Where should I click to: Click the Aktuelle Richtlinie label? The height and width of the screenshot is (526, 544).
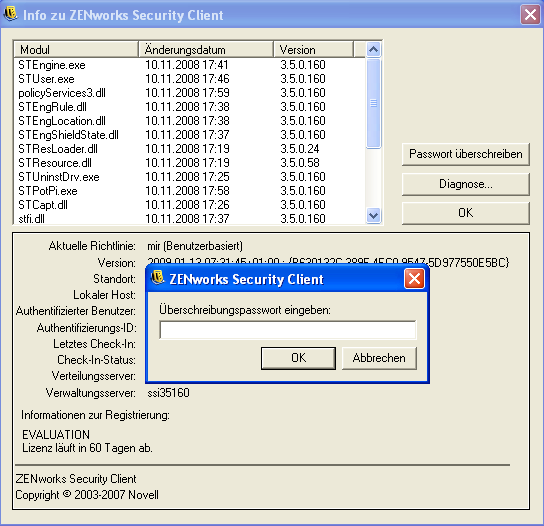pos(92,246)
